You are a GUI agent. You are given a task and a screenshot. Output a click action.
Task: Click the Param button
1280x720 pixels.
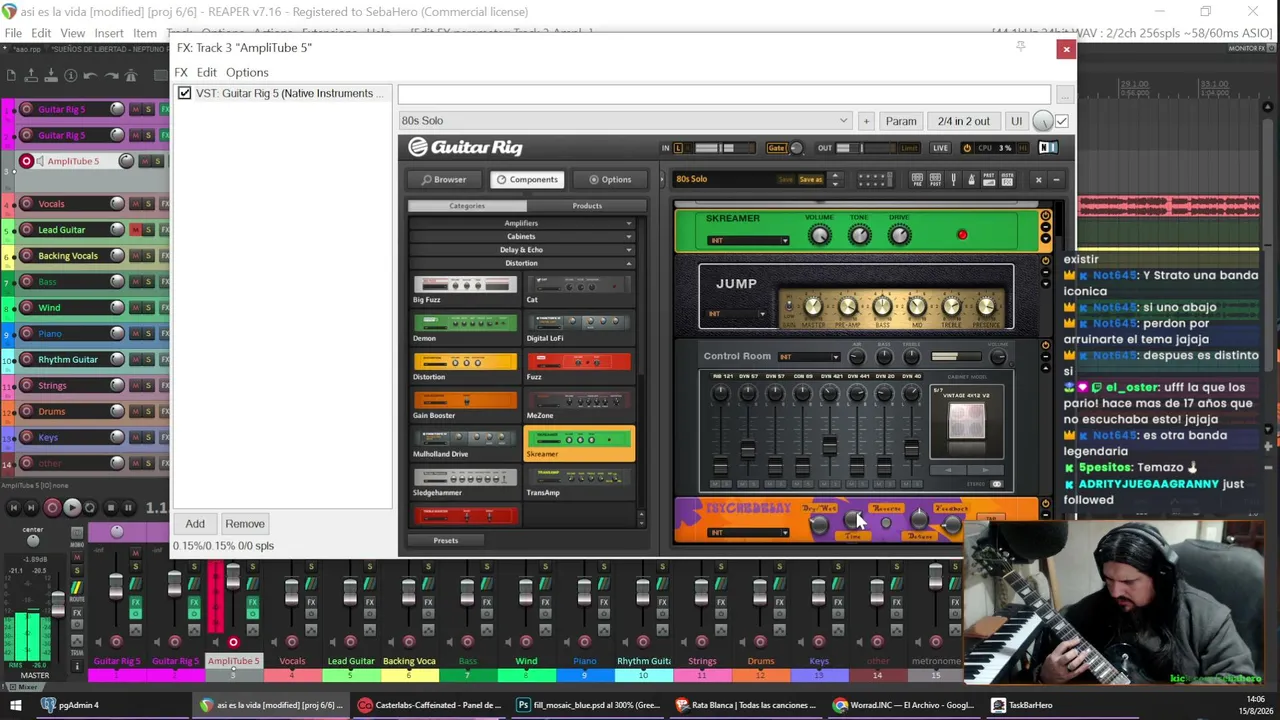(901, 121)
